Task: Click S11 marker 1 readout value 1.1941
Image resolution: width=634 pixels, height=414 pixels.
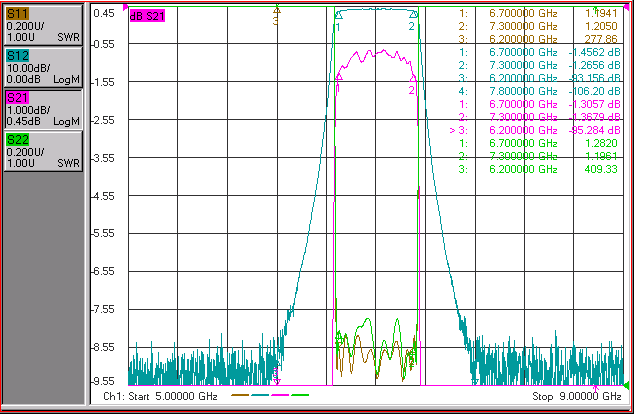Action: pyautogui.click(x=601, y=13)
